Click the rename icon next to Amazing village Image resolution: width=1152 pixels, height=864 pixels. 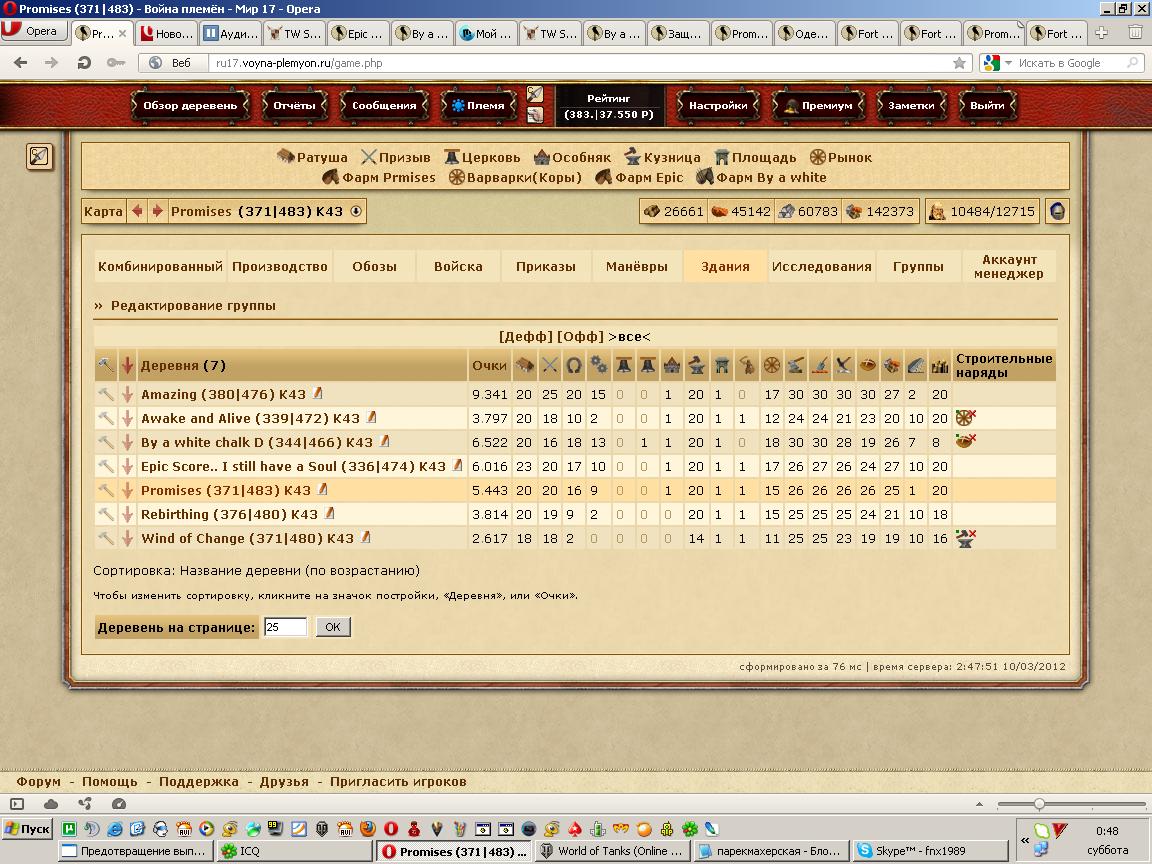[x=318, y=394]
